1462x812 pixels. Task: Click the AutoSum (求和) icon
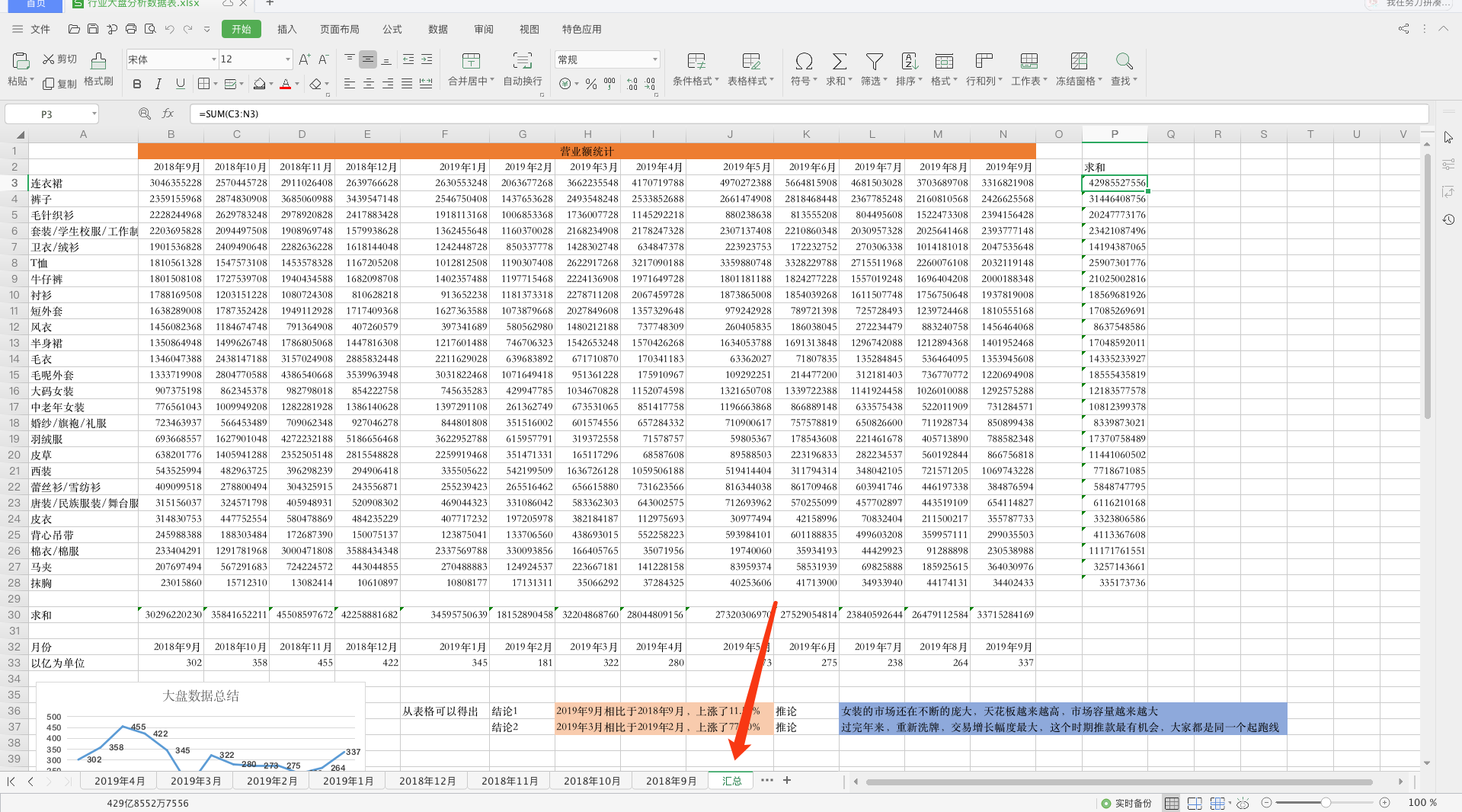coord(839,61)
